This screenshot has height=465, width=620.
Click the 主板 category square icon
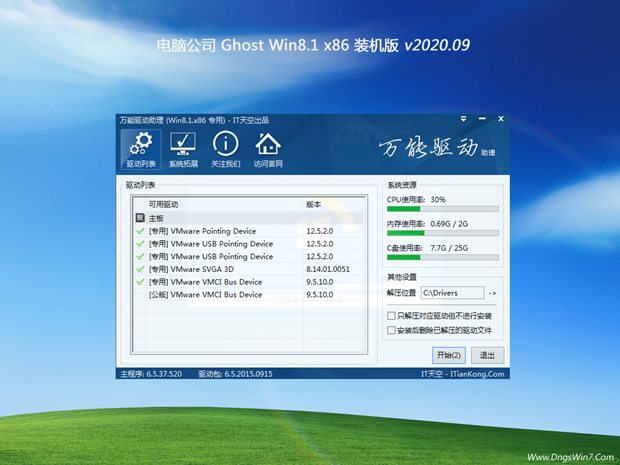[x=140, y=218]
